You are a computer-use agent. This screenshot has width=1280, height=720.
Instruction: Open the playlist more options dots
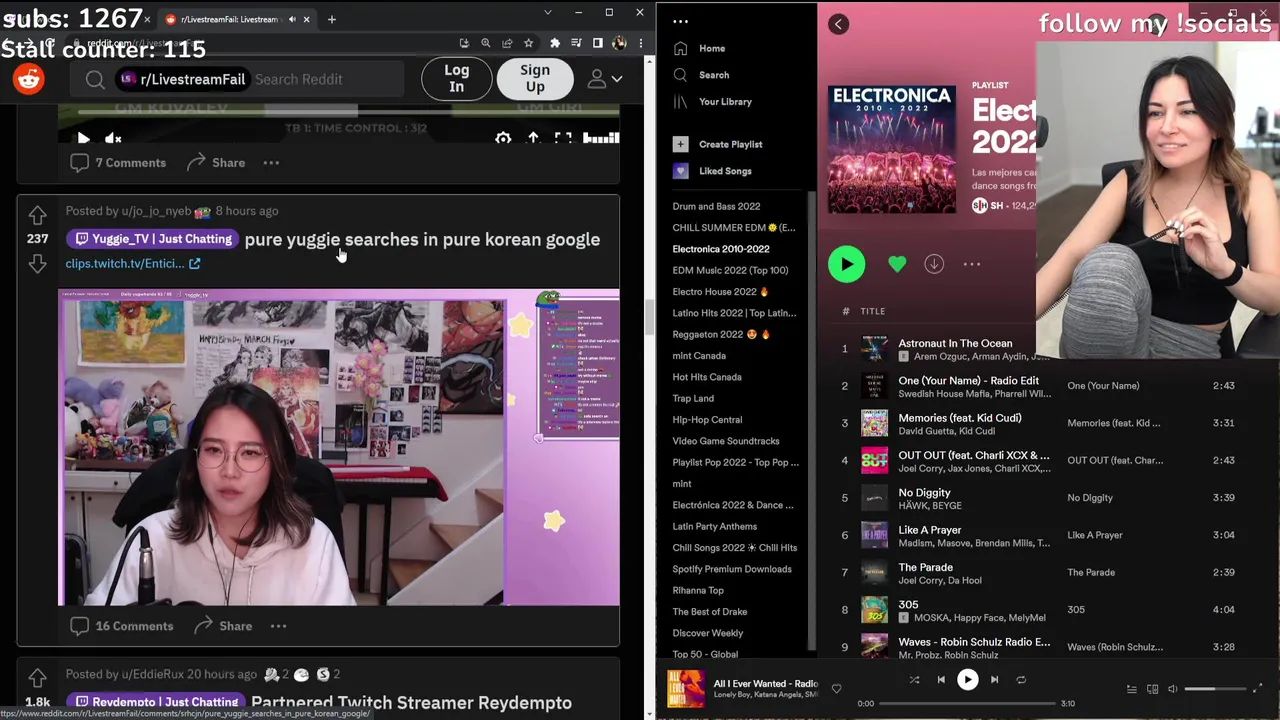971,264
